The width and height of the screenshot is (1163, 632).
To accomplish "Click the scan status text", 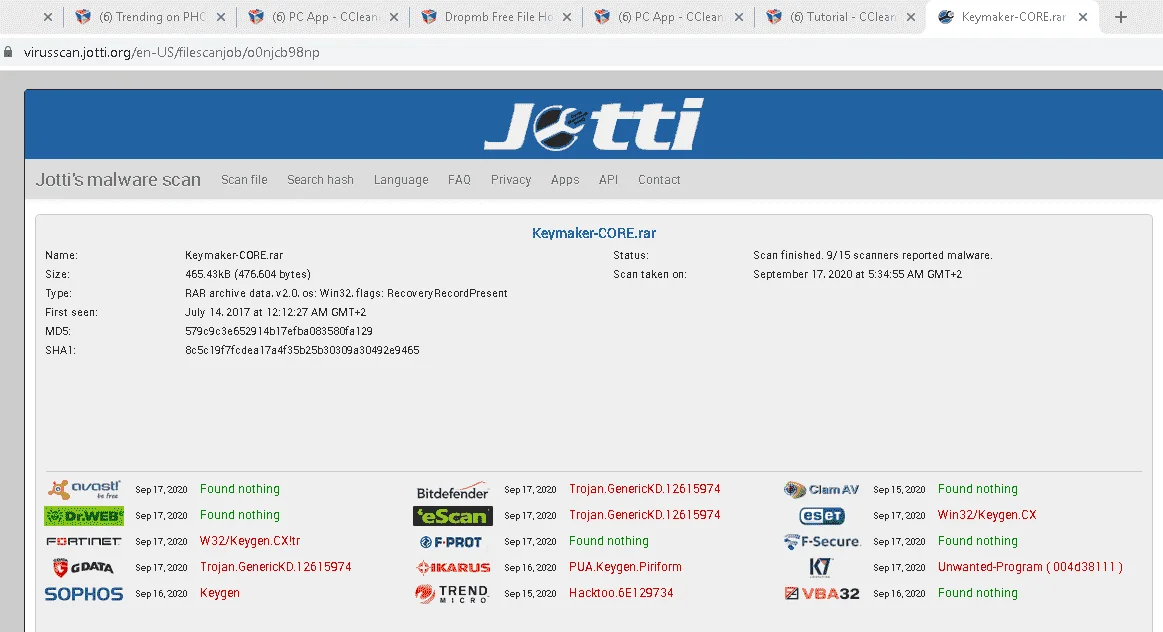I will (x=872, y=255).
